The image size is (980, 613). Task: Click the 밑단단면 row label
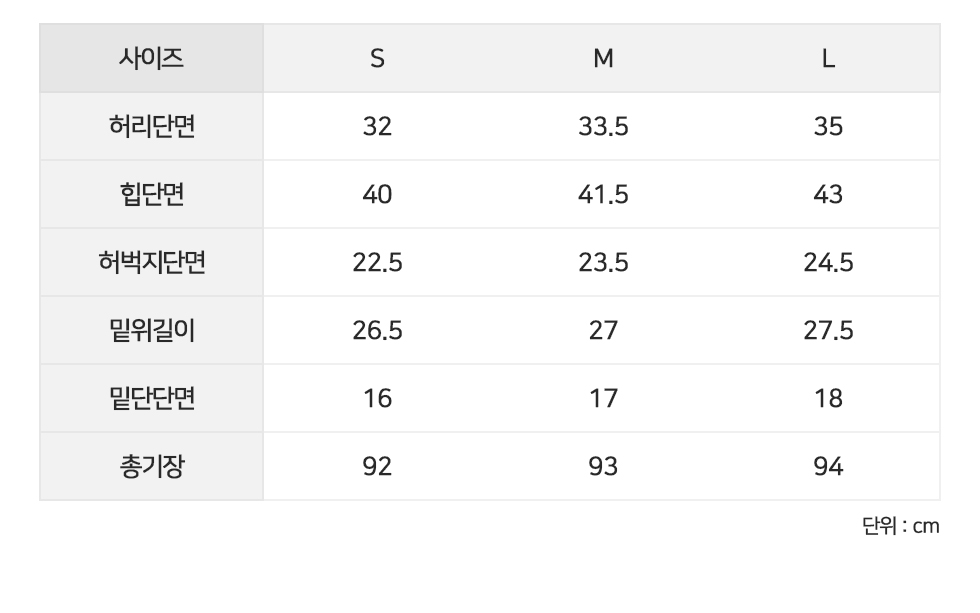click(151, 398)
